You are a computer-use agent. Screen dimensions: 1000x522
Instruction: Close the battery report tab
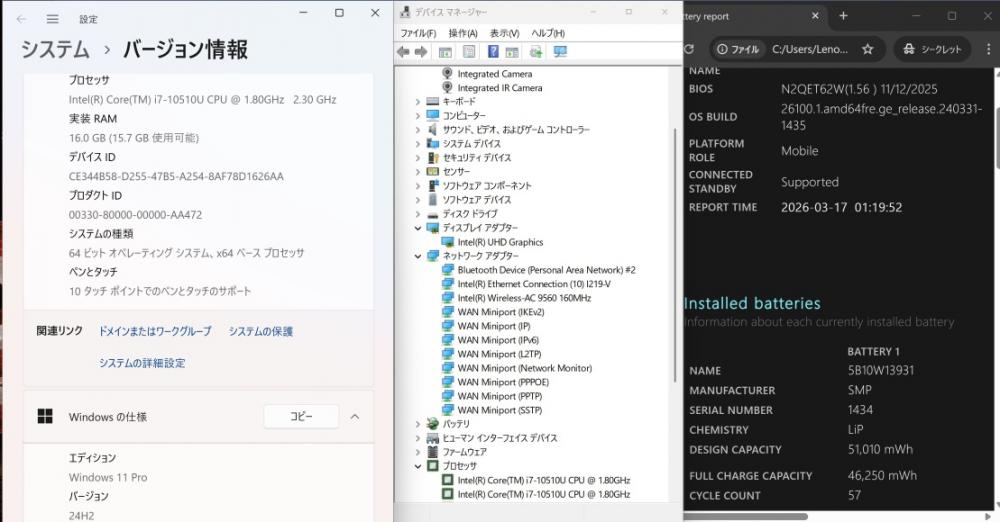point(814,16)
